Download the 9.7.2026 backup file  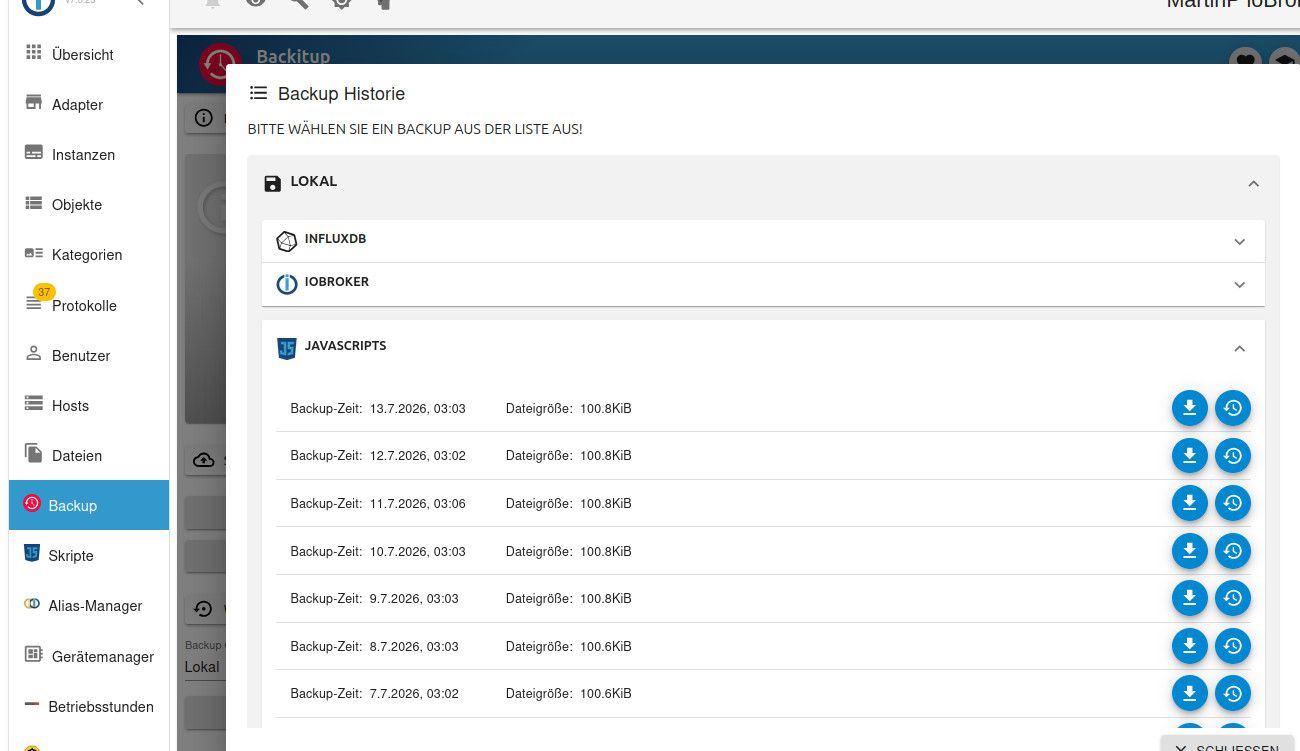pyautogui.click(x=1189, y=598)
